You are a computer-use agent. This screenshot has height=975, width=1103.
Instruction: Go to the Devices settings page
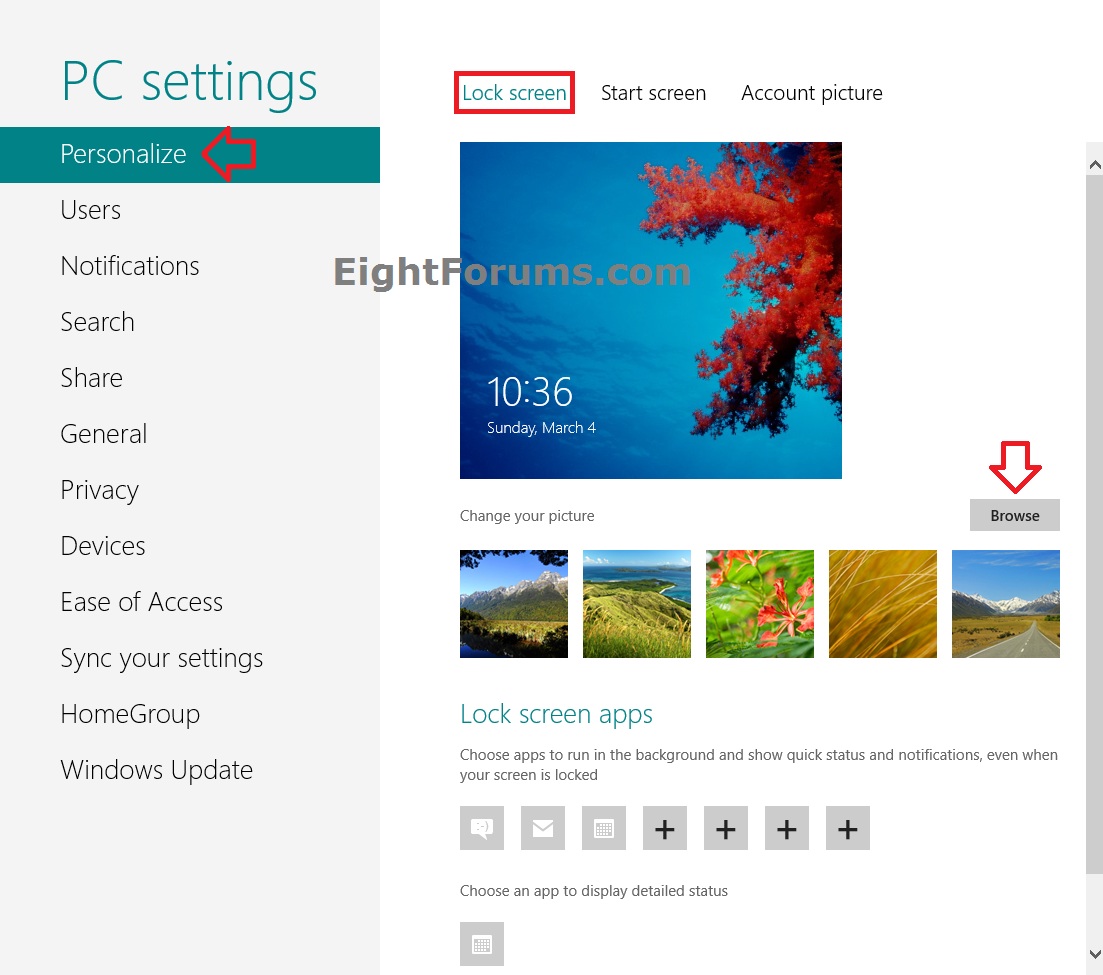pos(102,546)
